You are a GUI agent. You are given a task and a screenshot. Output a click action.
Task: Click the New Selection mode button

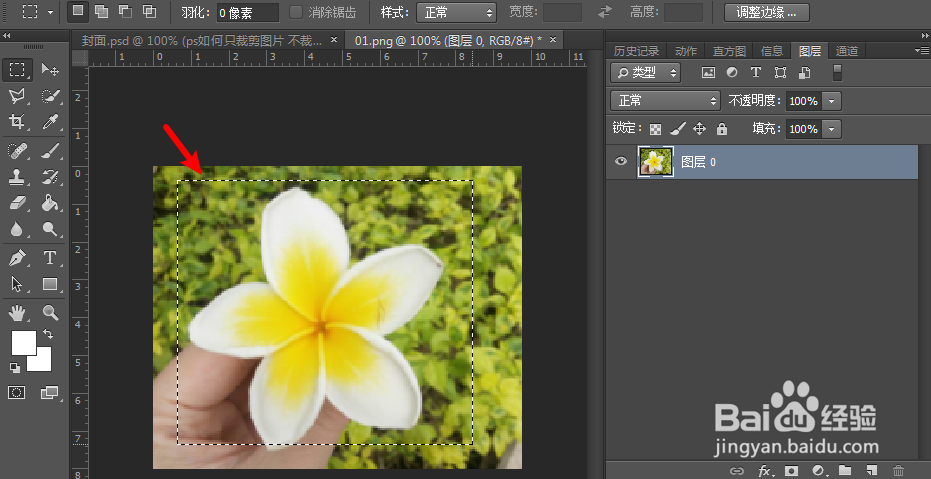click(78, 11)
